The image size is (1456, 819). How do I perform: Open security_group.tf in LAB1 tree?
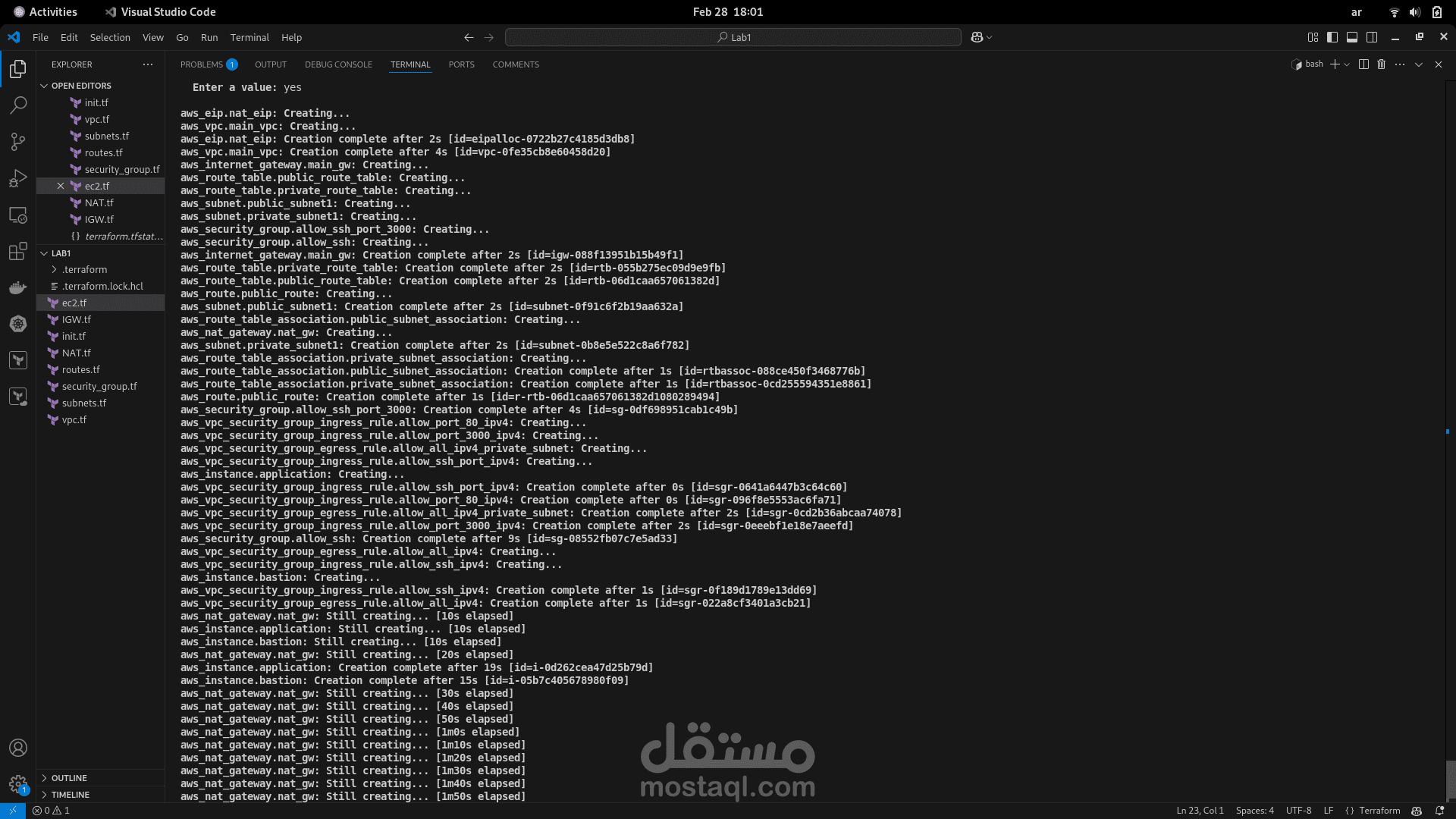(x=99, y=387)
